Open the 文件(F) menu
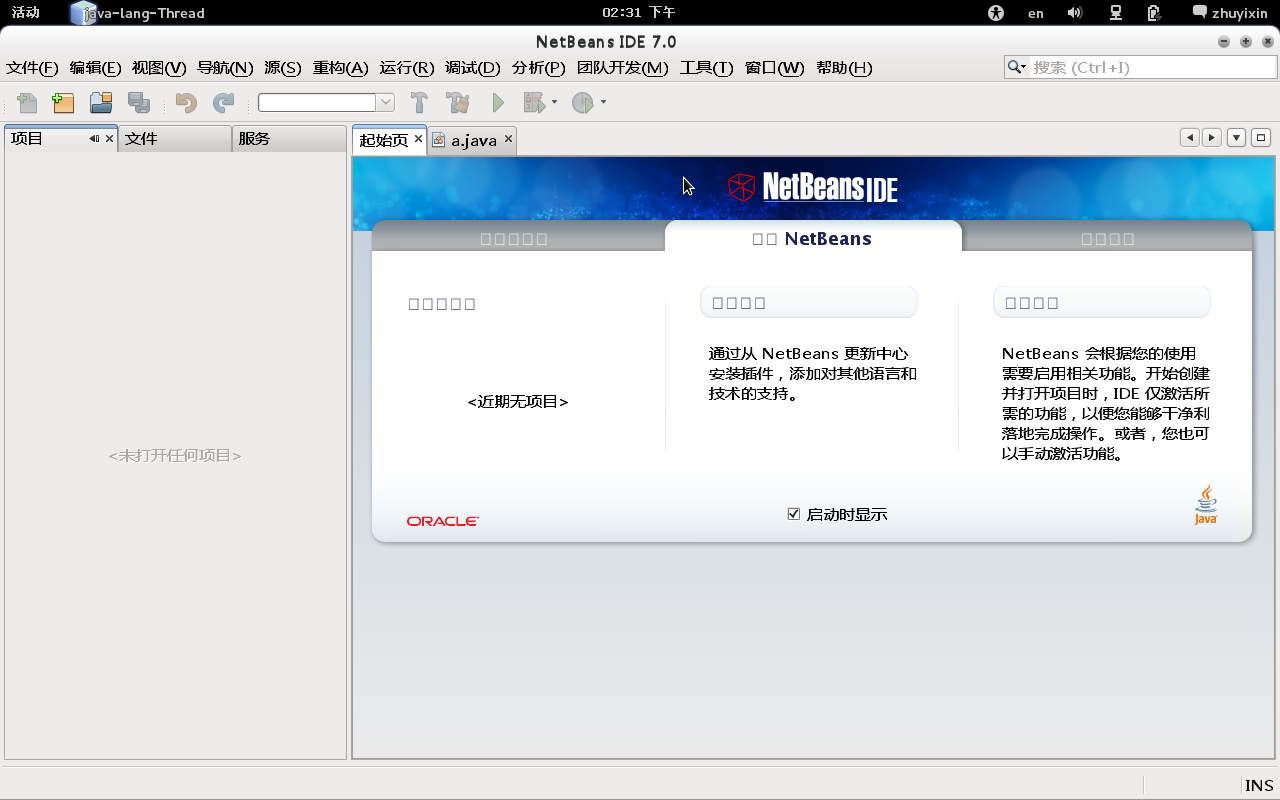1280x800 pixels. point(33,68)
